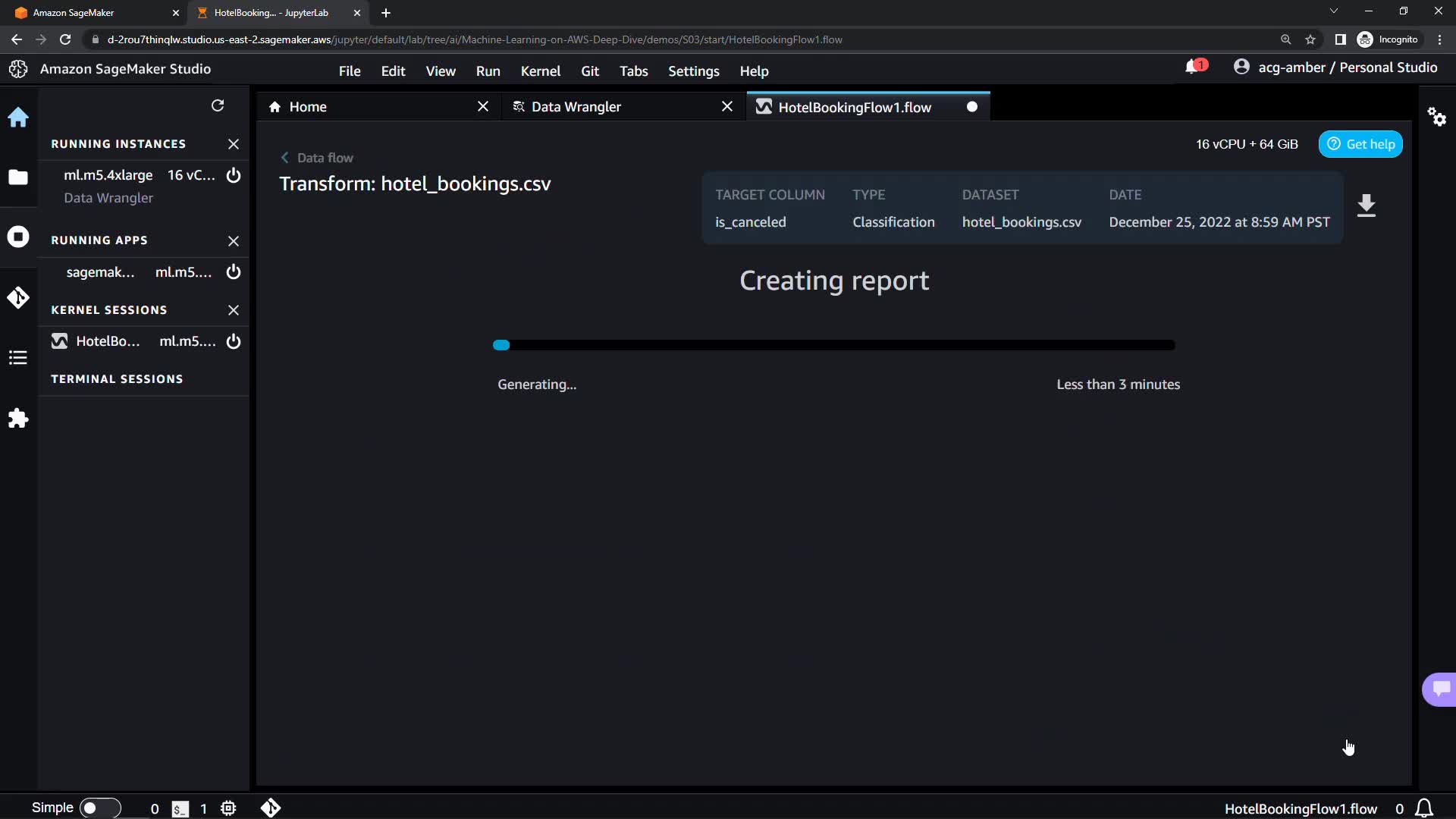Shut down the ml.m5.4xlarge instance
The width and height of the screenshot is (1456, 819).
tap(234, 175)
